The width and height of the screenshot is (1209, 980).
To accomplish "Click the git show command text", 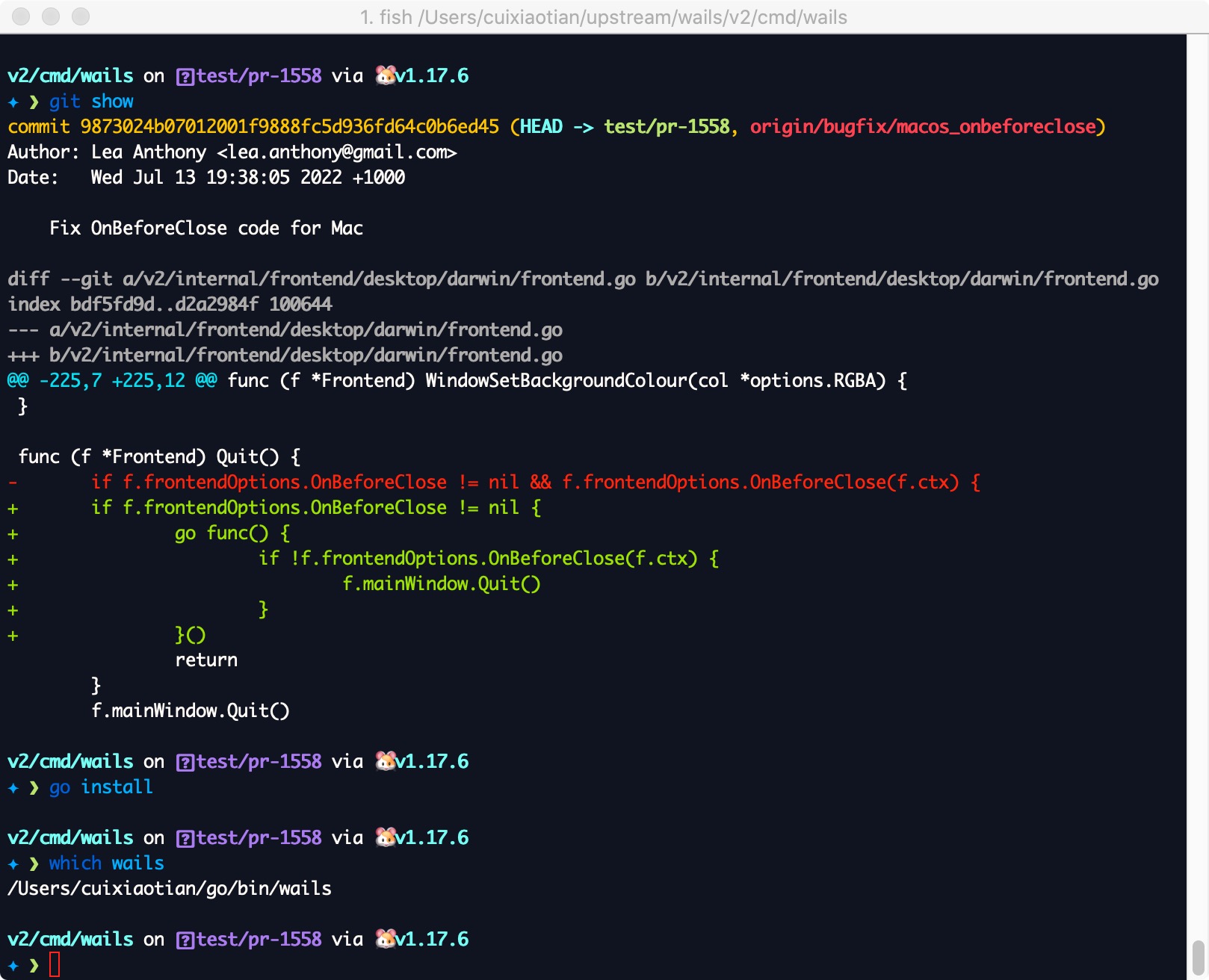I will point(91,102).
